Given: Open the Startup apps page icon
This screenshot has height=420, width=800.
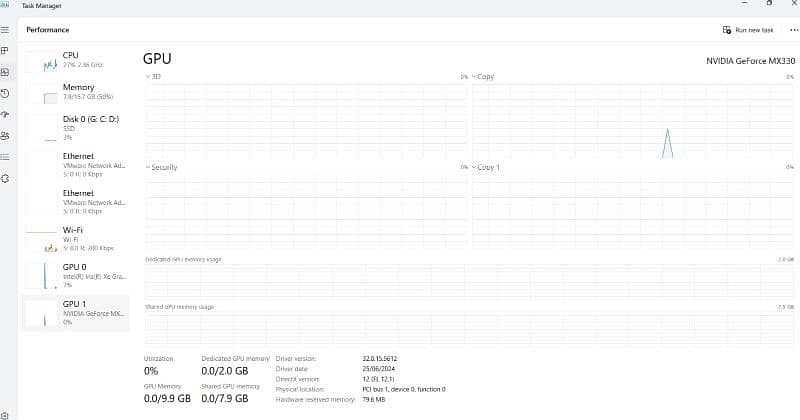Looking at the screenshot, I should (x=5, y=114).
